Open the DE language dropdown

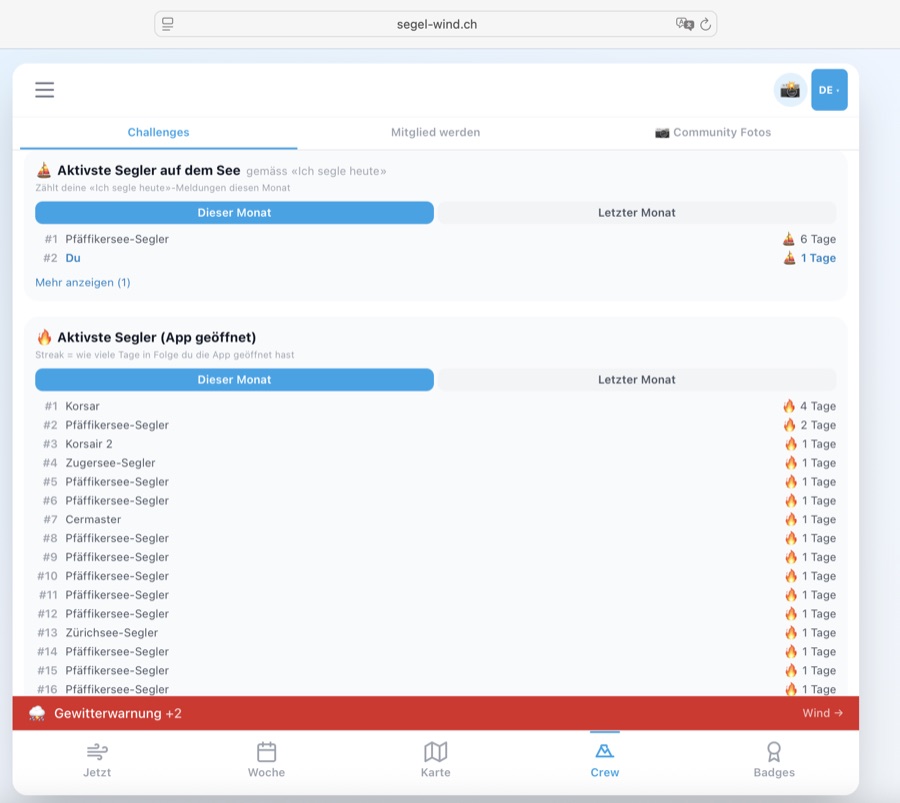[829, 90]
